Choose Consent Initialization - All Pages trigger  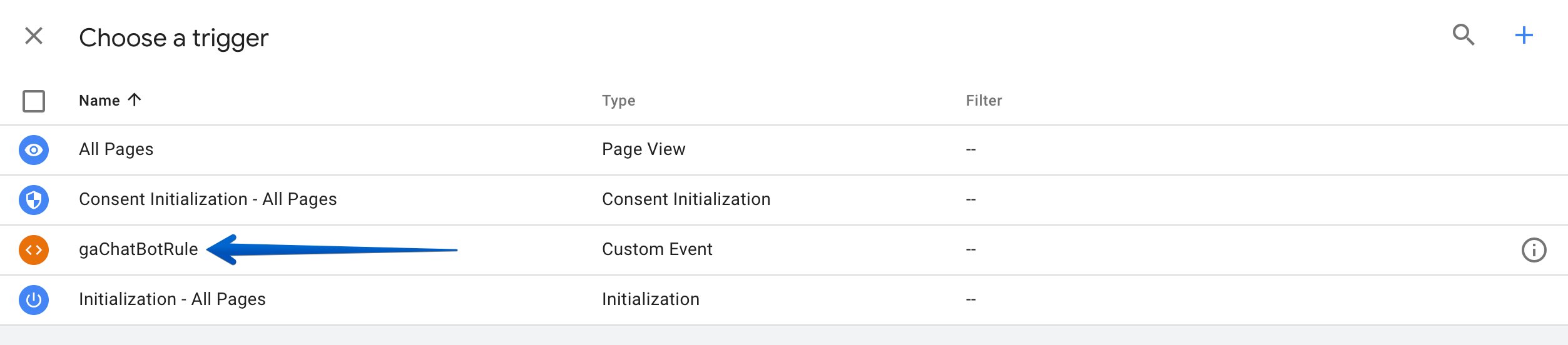[x=208, y=199]
